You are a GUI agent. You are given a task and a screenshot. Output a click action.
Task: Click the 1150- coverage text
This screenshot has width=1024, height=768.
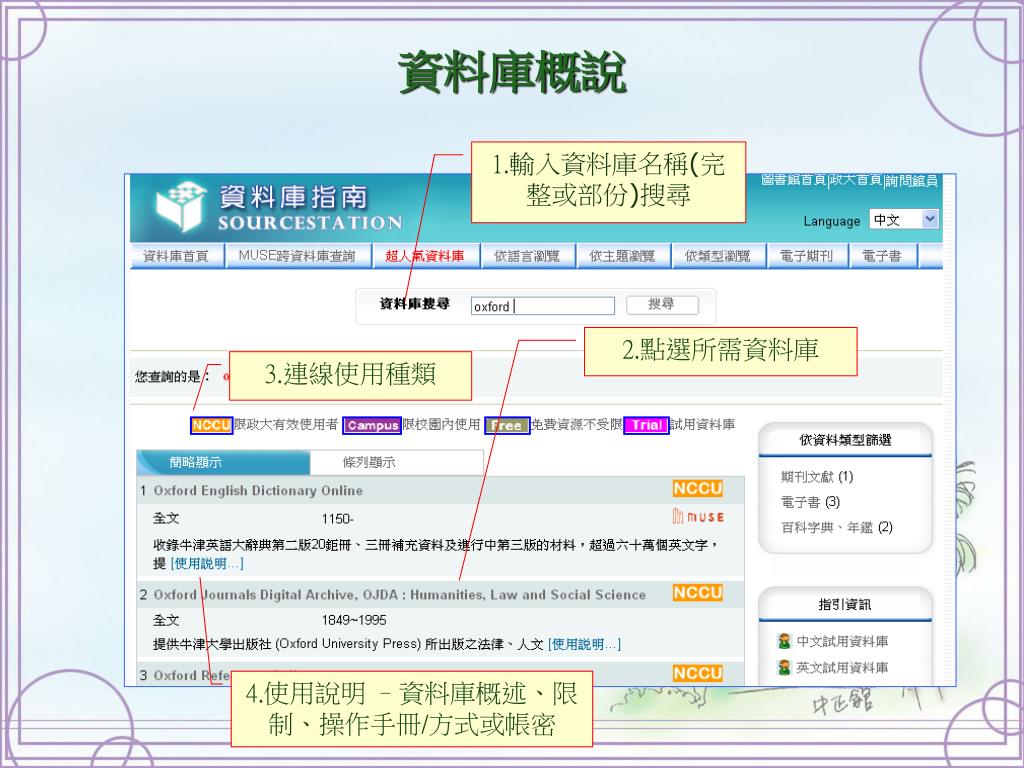point(338,519)
